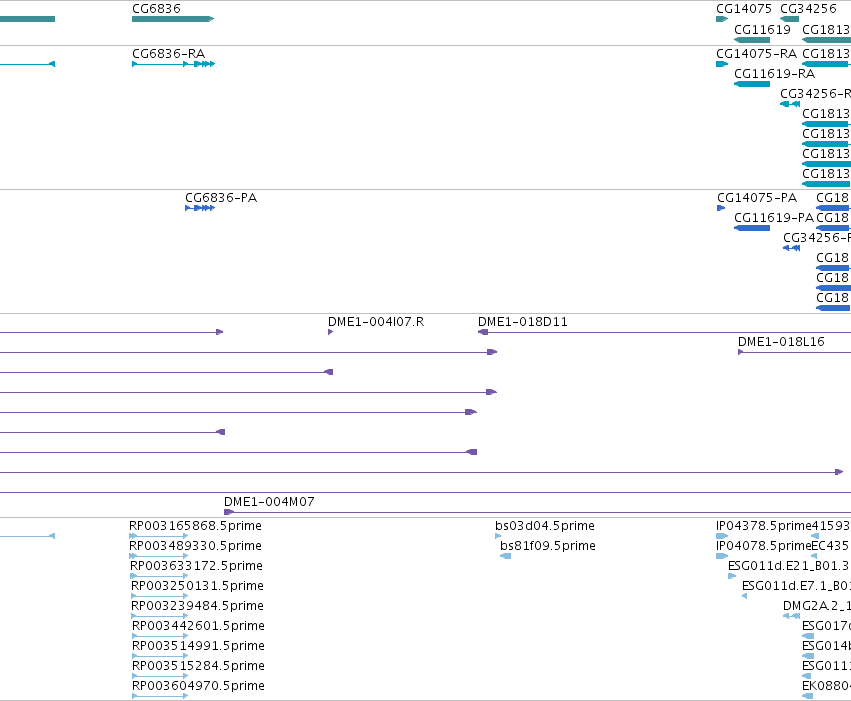Image resolution: width=851 pixels, height=701 pixels.
Task: Select EST RP003250131.5prime label
Action: (198, 586)
